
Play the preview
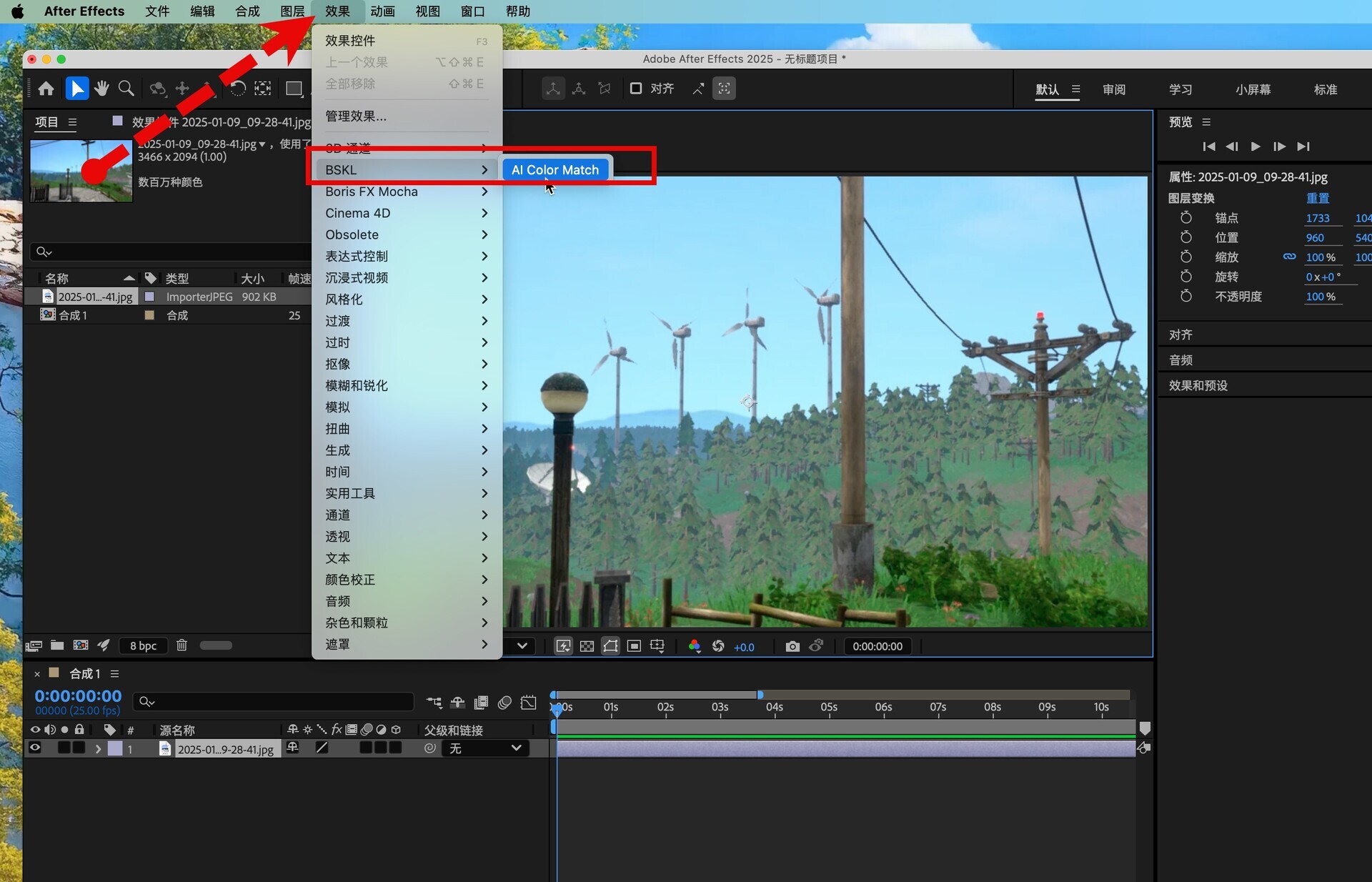click(1256, 147)
